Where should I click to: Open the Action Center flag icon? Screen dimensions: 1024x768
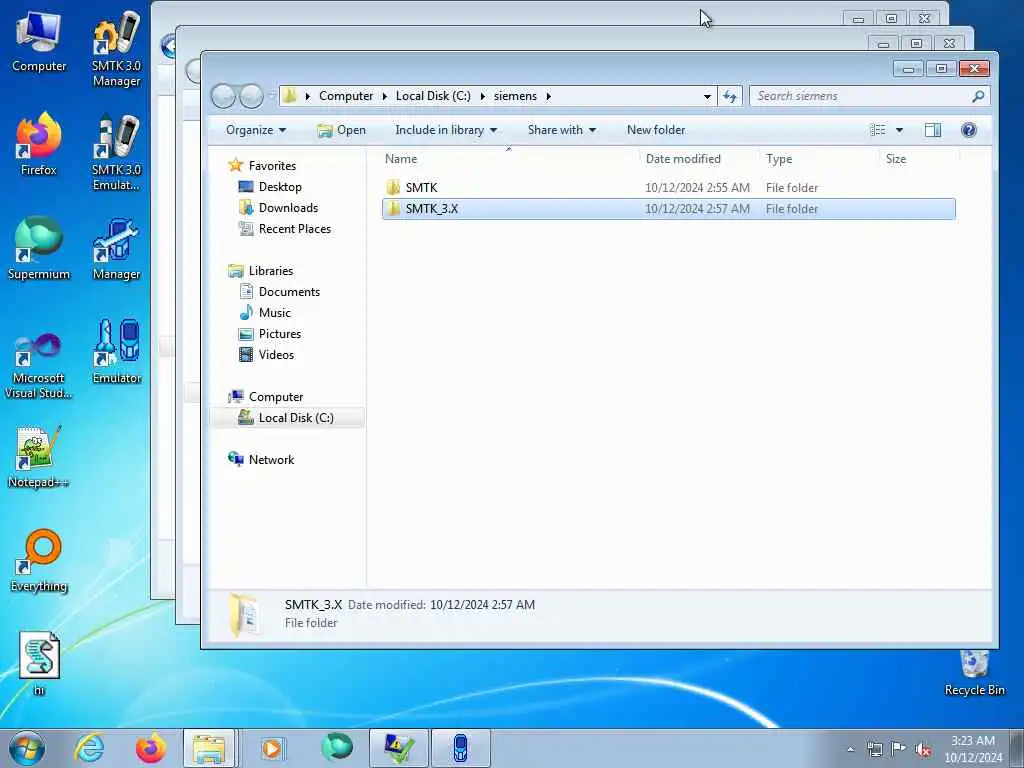click(899, 749)
